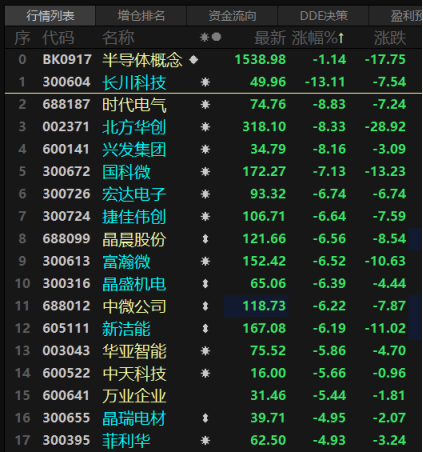This screenshot has width=423, height=452.
Task: Open stock 富瀚微
Action: 126,261
